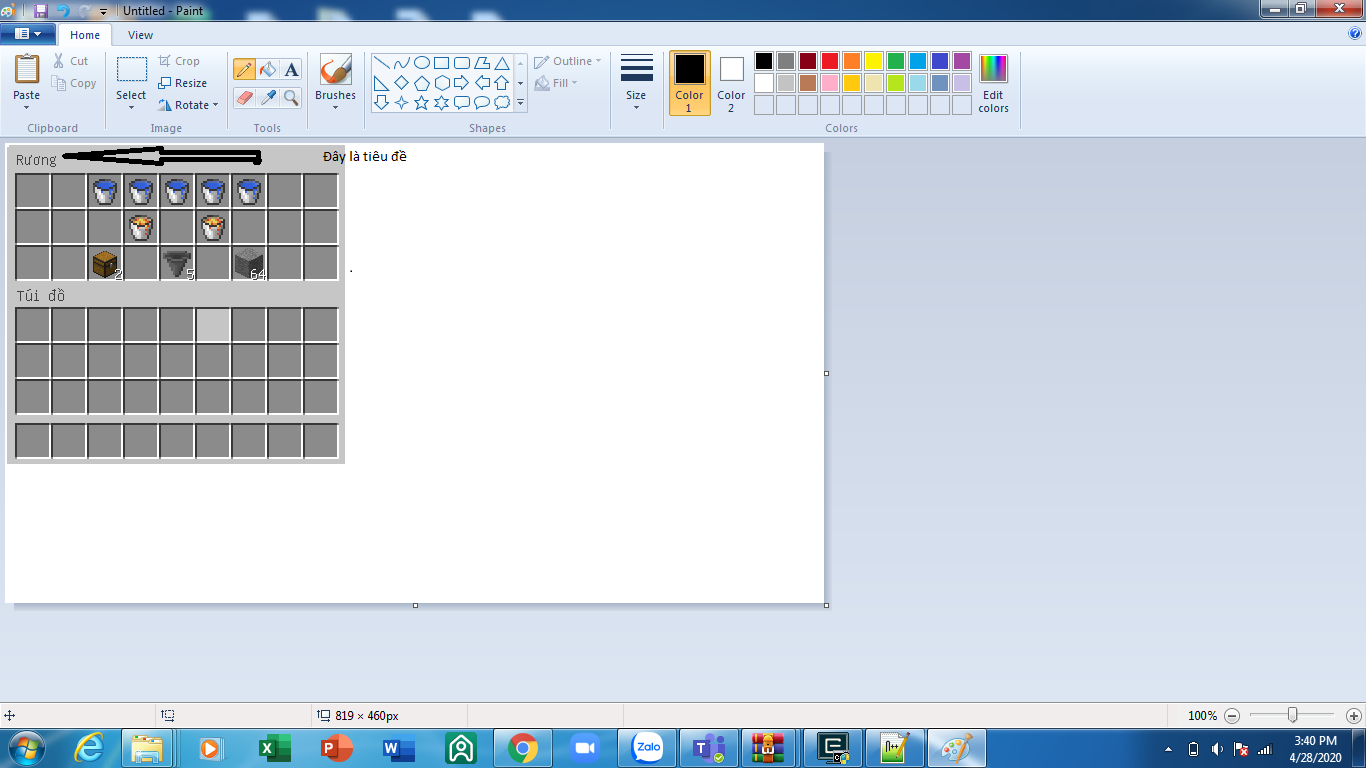The width and height of the screenshot is (1366, 768).
Task: Open the Edit colors dialog
Action: click(x=993, y=83)
